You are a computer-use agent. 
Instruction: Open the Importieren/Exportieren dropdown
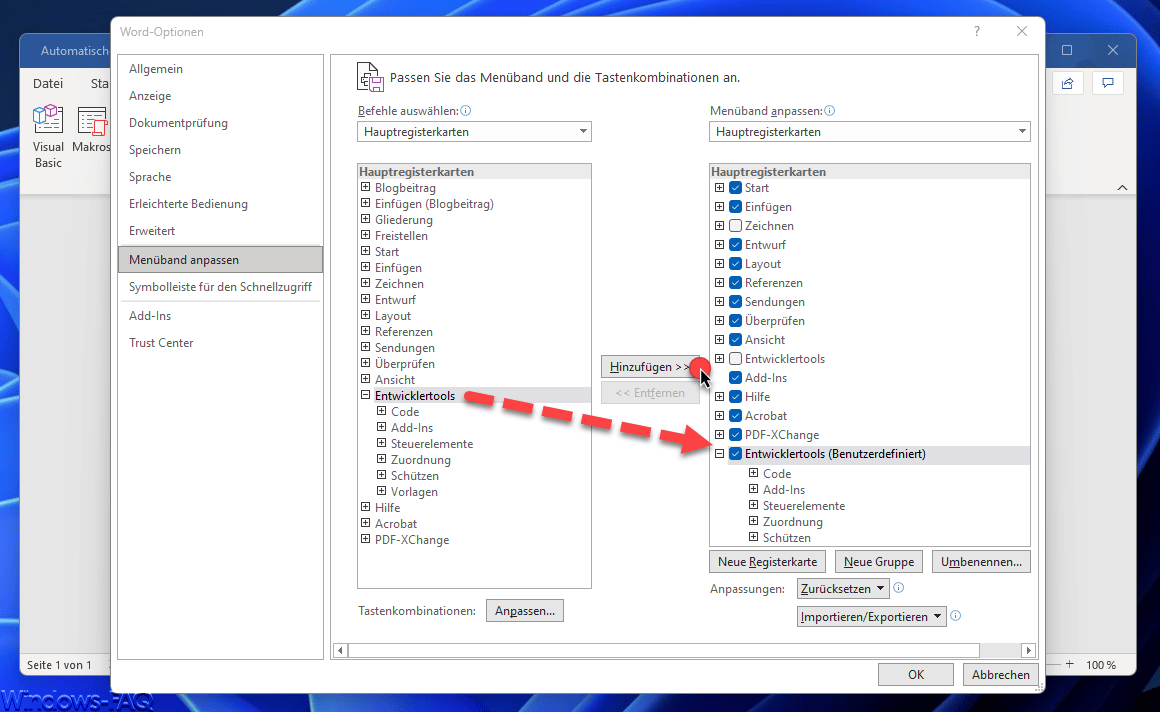pos(871,617)
